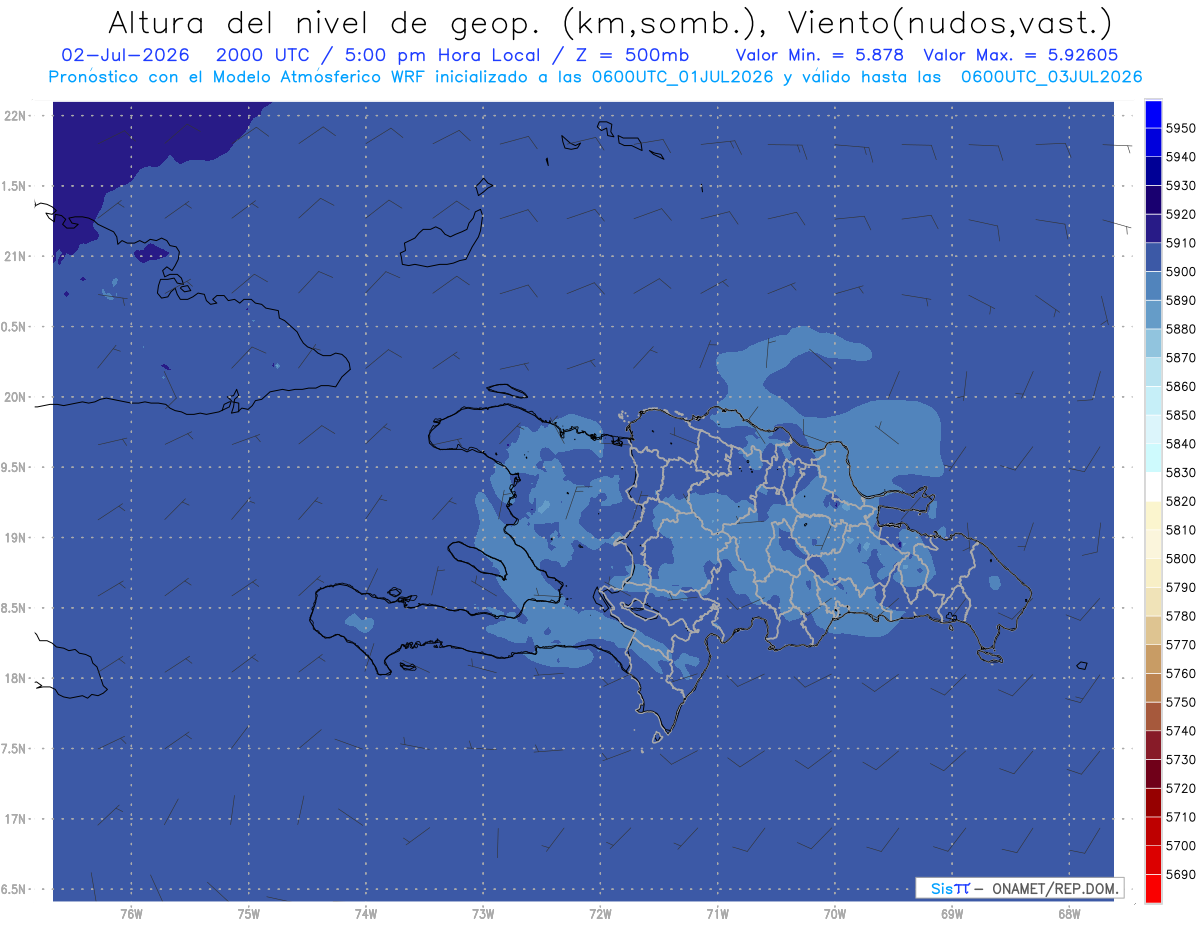Click the '69W' longitude label
The height and width of the screenshot is (927, 1200).
[x=952, y=913]
